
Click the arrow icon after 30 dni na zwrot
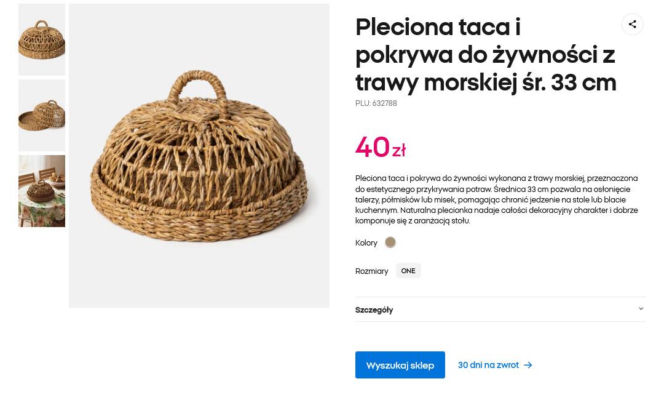(528, 365)
